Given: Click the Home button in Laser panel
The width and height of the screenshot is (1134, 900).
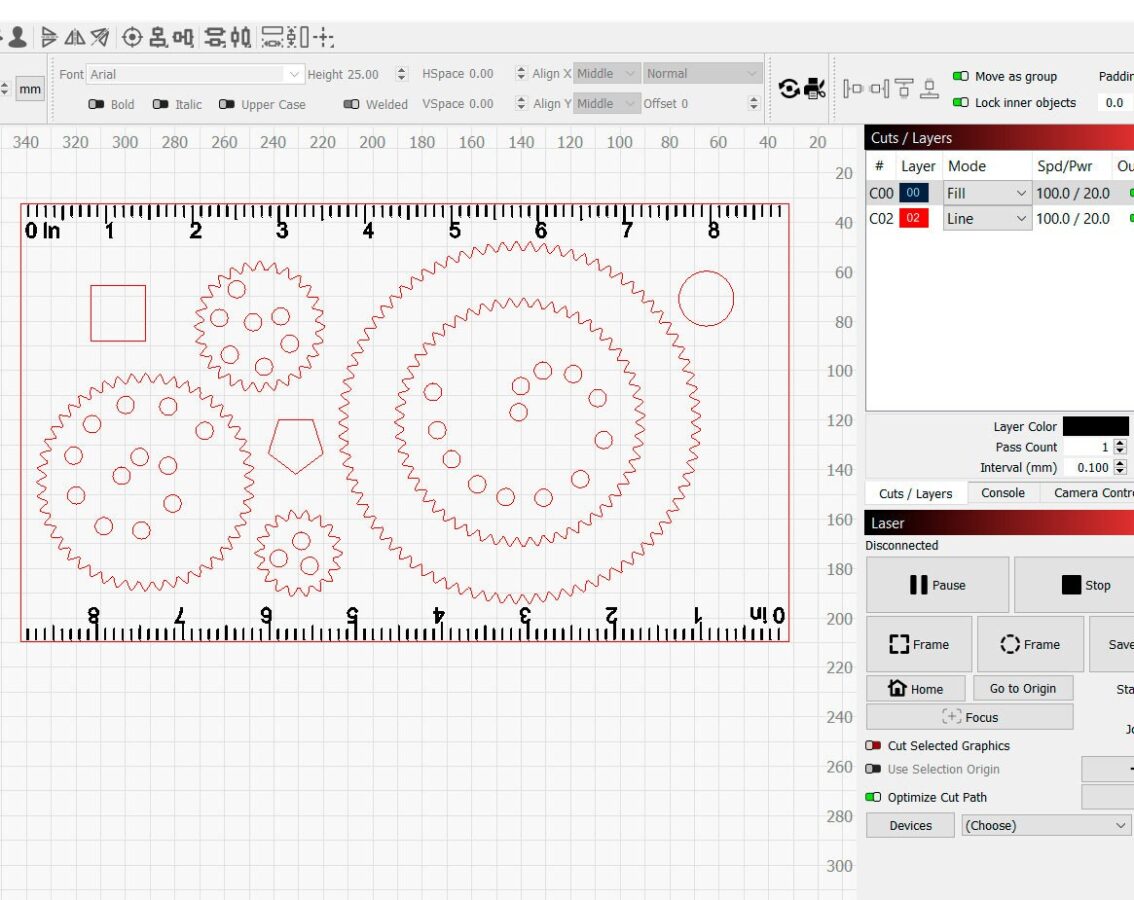Looking at the screenshot, I should (x=916, y=688).
